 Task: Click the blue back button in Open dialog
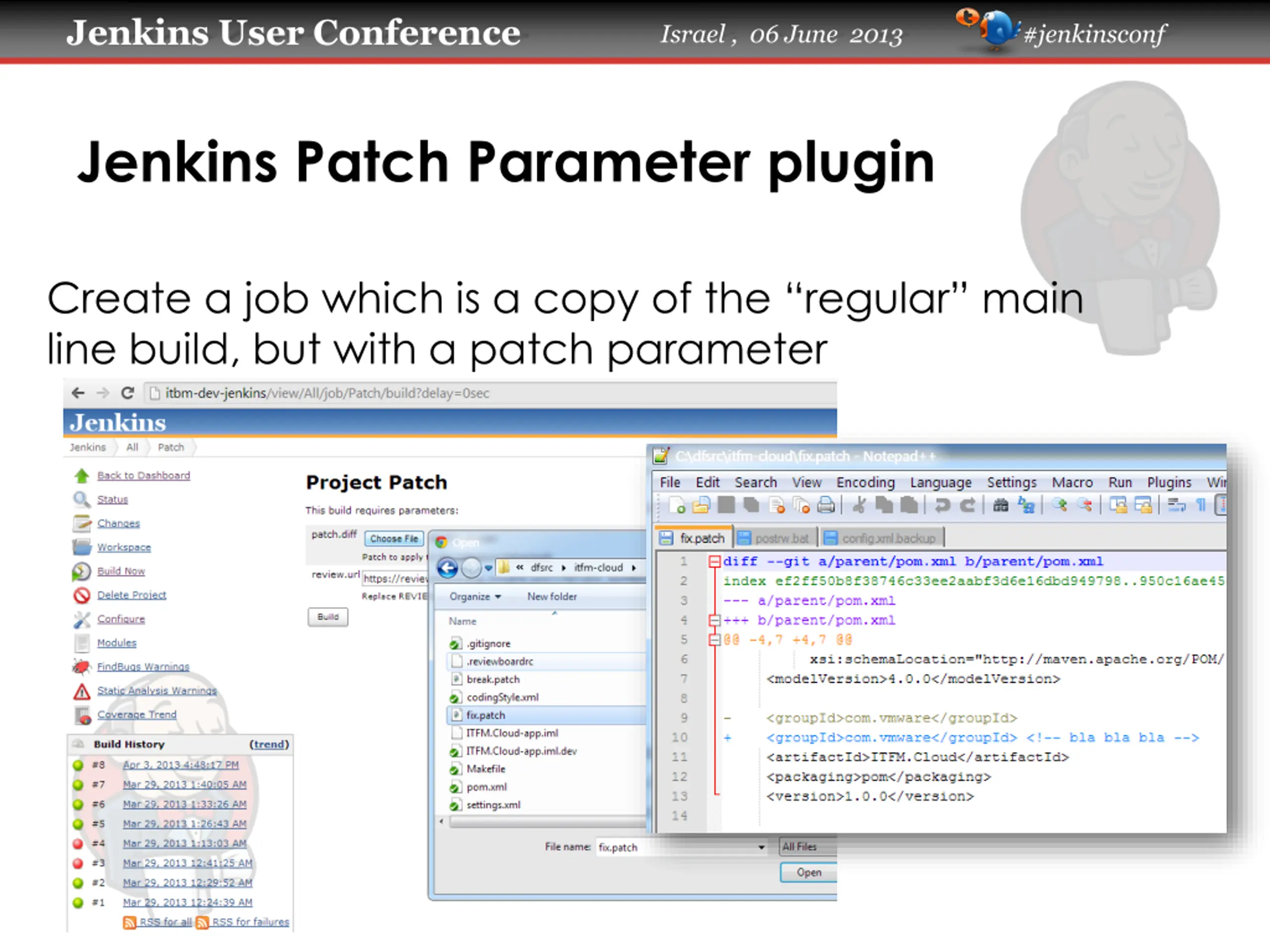click(x=448, y=568)
